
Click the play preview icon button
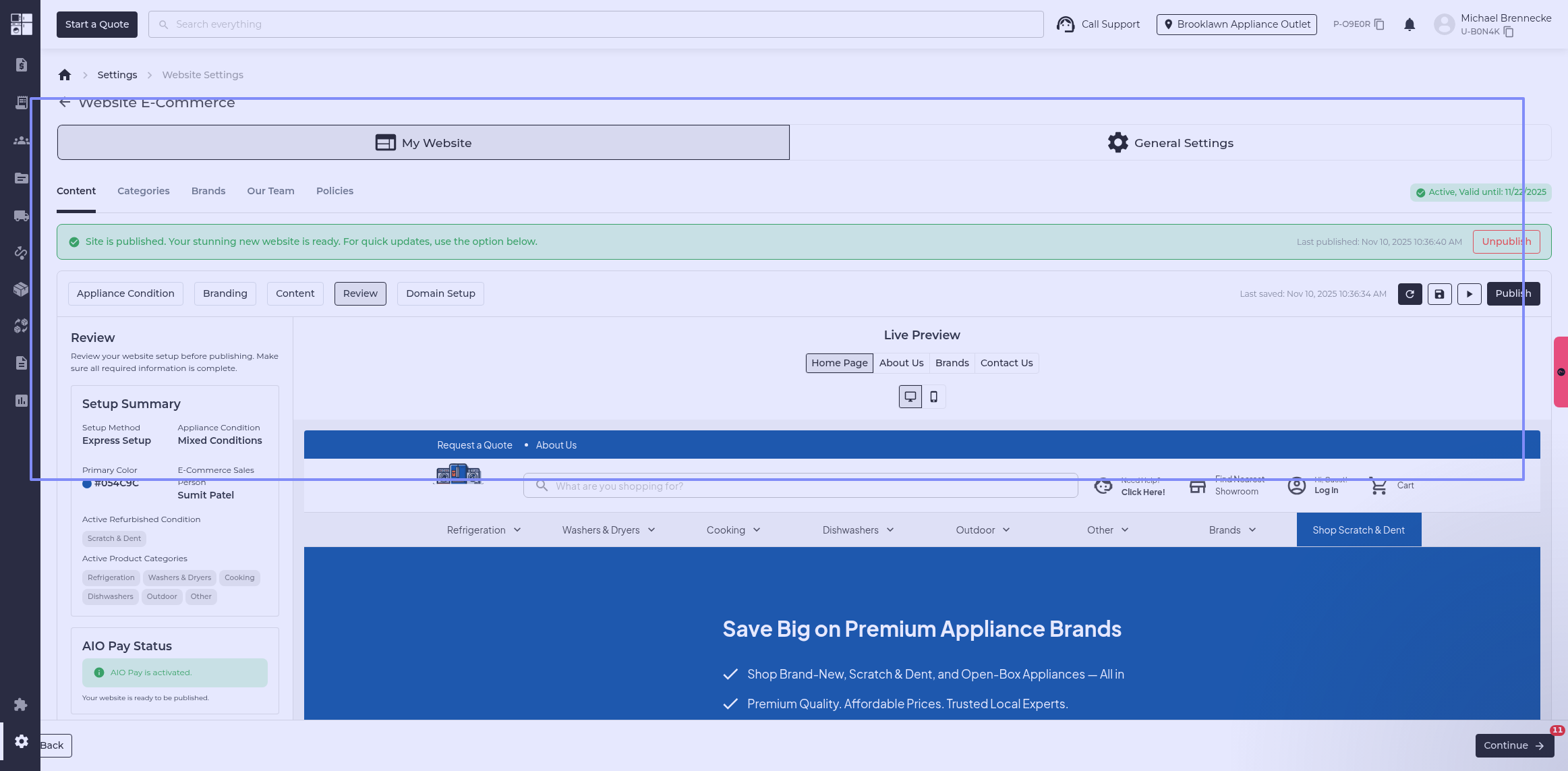coord(1469,294)
